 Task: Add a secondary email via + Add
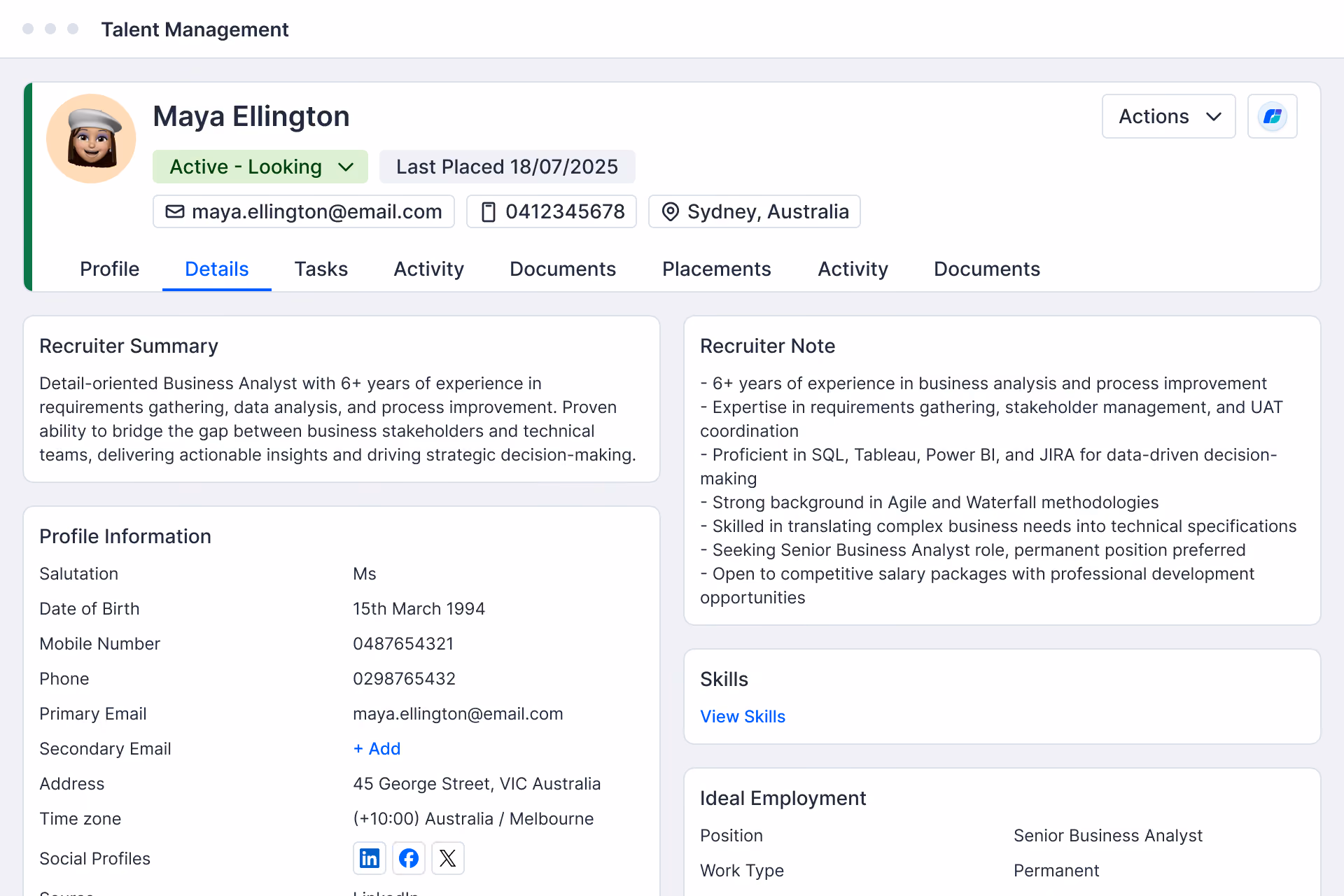tap(377, 749)
